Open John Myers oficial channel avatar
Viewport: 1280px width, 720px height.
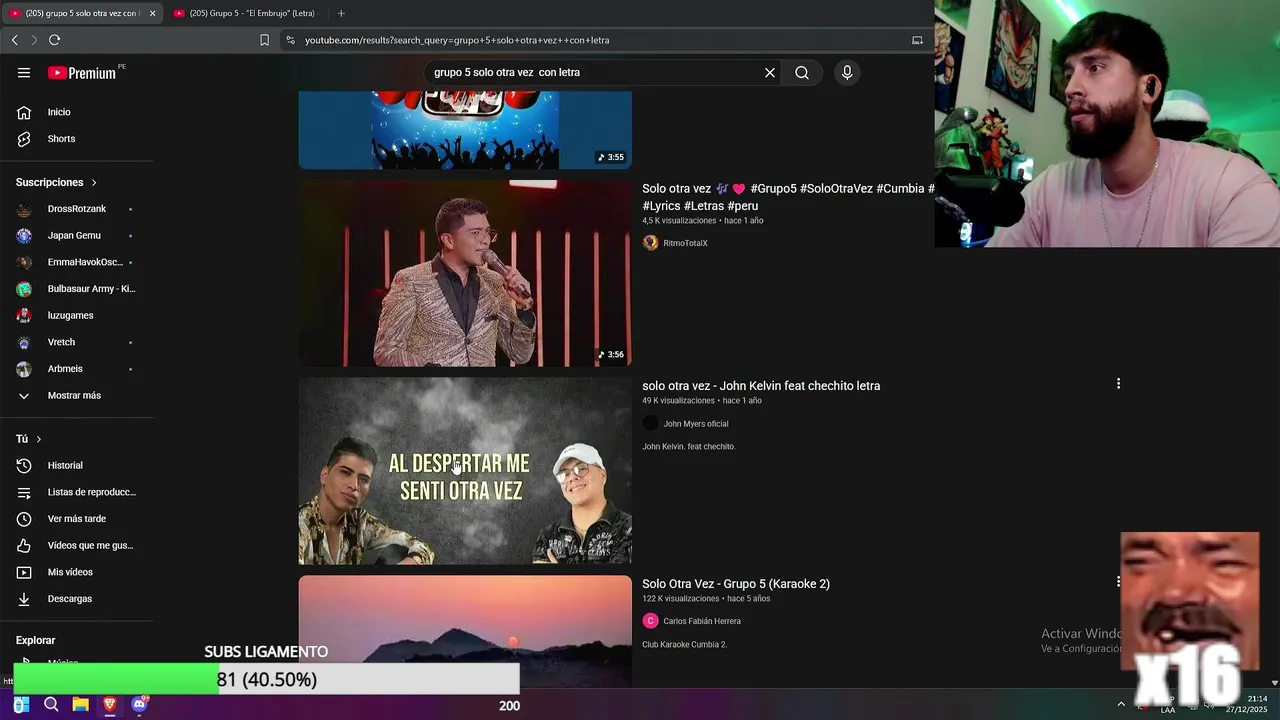(650, 424)
